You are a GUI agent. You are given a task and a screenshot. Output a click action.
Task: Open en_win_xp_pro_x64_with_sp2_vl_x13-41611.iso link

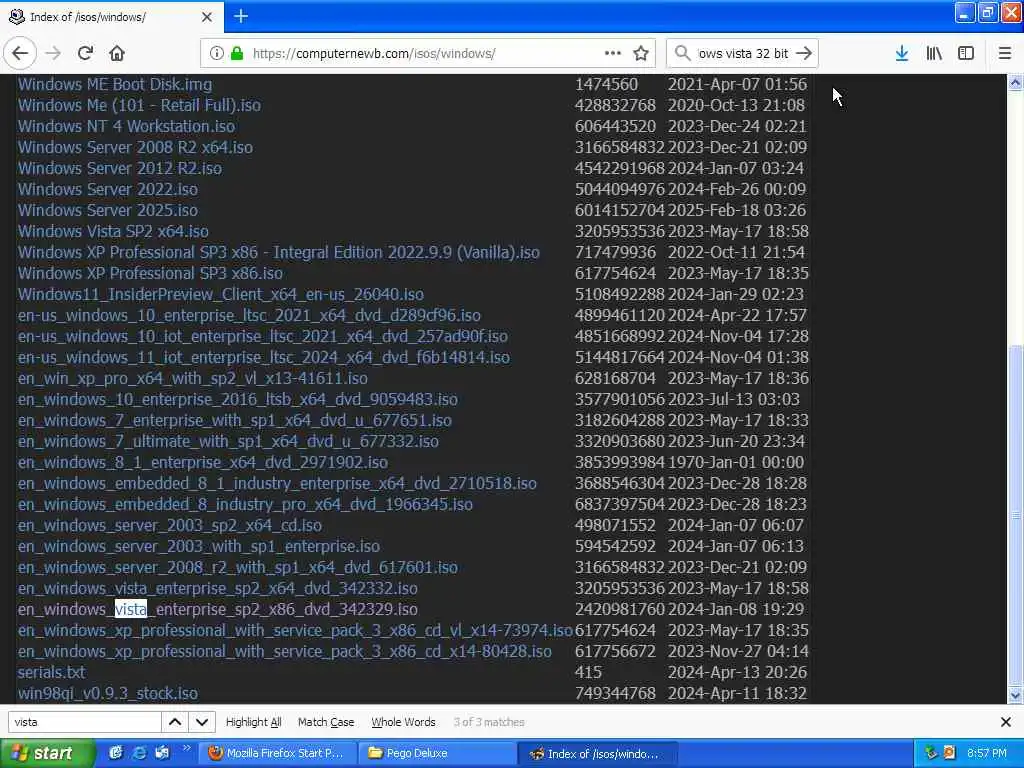(193, 378)
